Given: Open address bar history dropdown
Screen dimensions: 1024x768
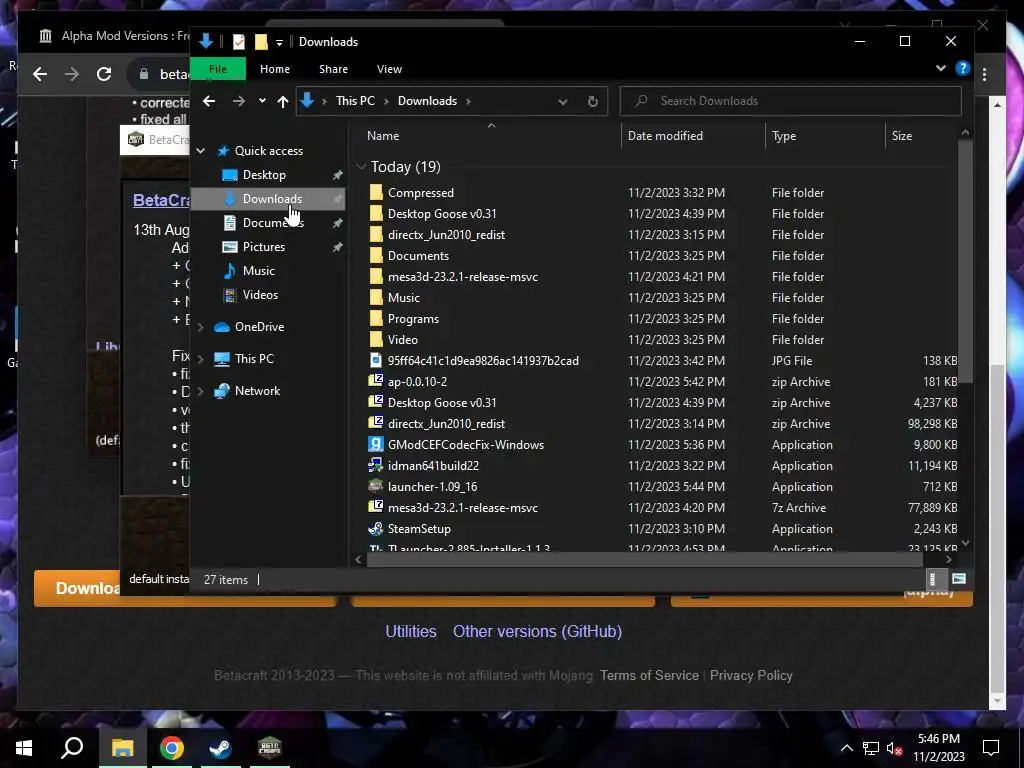Looking at the screenshot, I should pos(562,101).
